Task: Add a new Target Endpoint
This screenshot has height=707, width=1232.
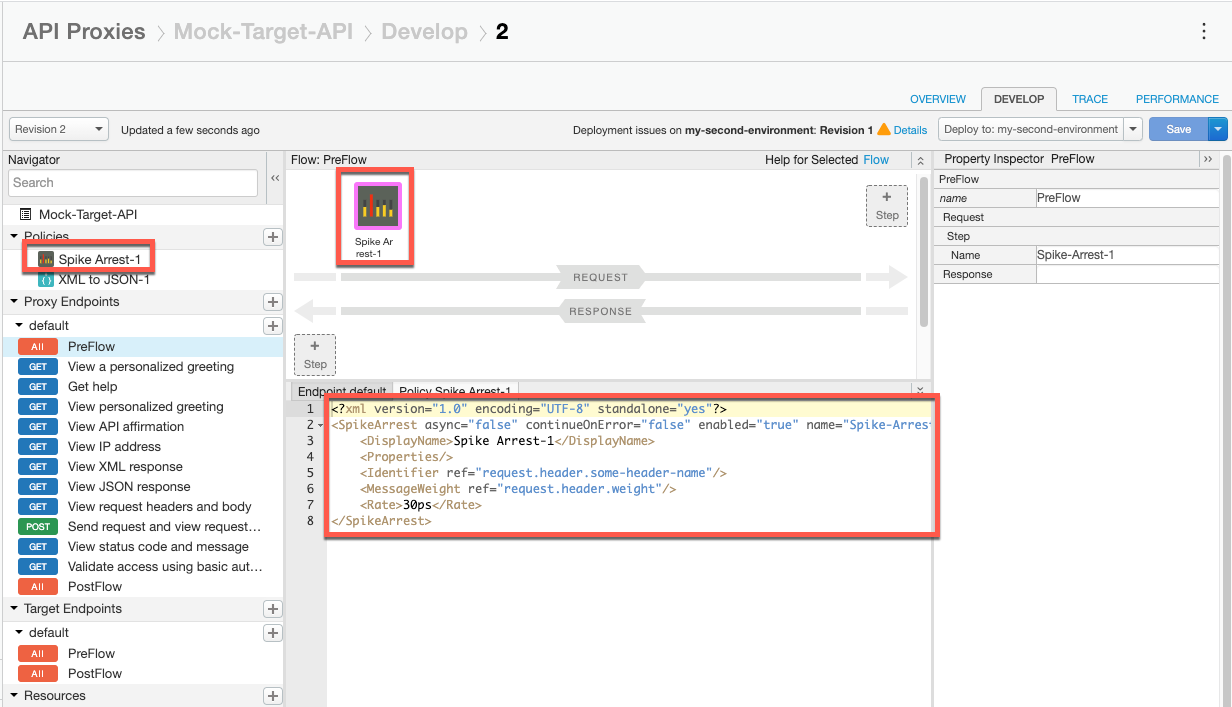Action: coord(271,609)
